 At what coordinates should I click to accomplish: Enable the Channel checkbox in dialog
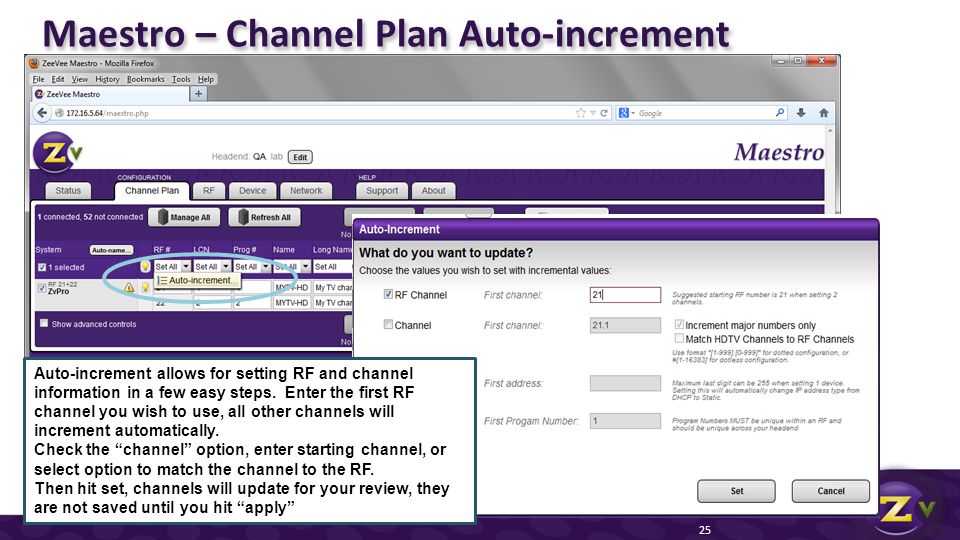coord(388,324)
